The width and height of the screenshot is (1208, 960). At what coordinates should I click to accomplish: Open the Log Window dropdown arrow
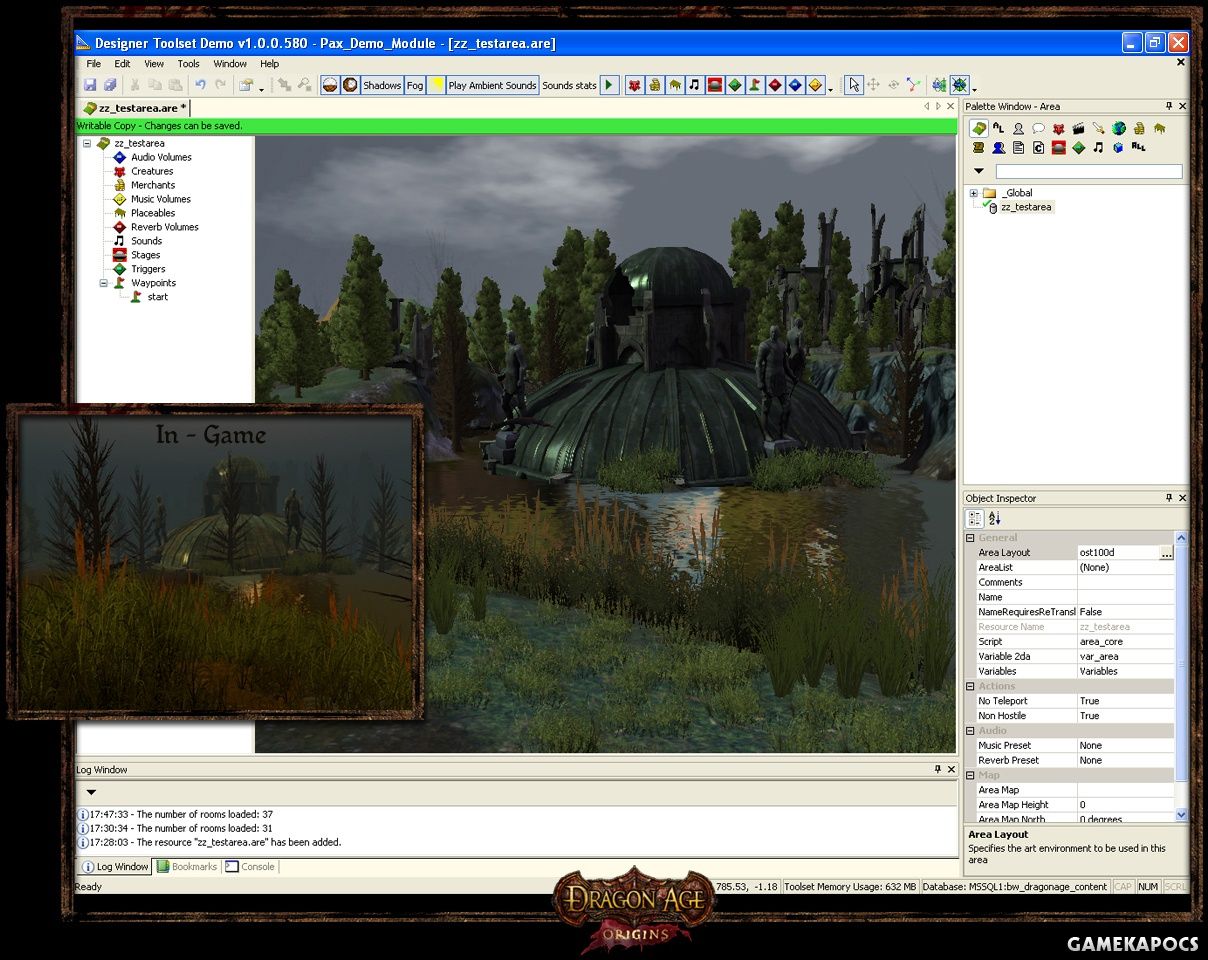click(91, 792)
